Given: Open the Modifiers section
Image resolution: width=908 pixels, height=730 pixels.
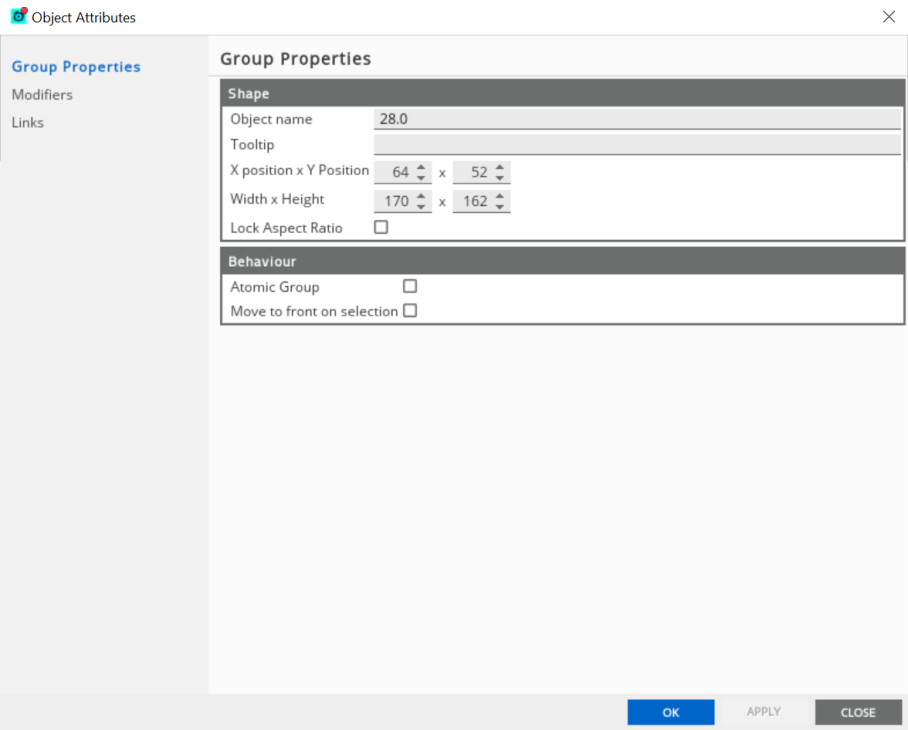Looking at the screenshot, I should 42,95.
